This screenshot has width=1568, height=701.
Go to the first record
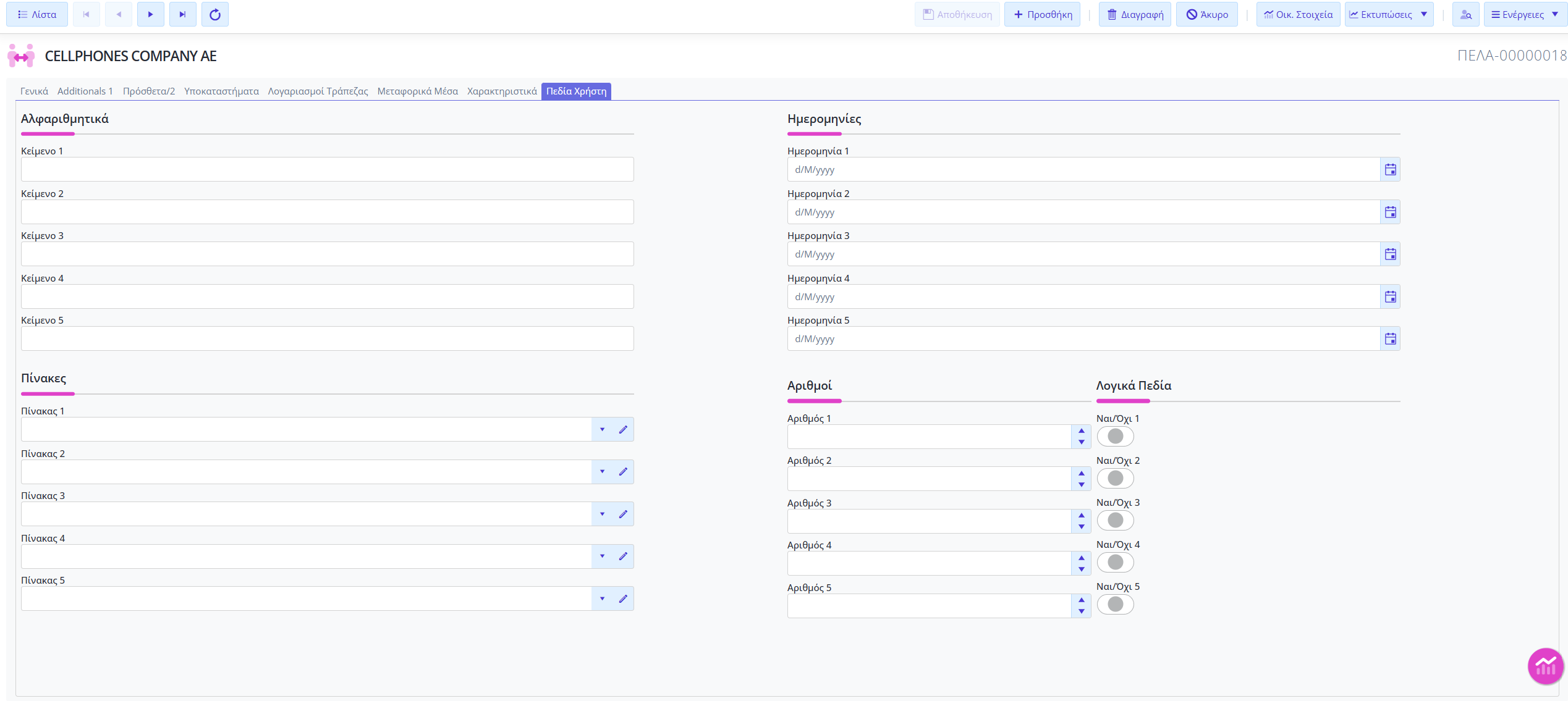[87, 14]
